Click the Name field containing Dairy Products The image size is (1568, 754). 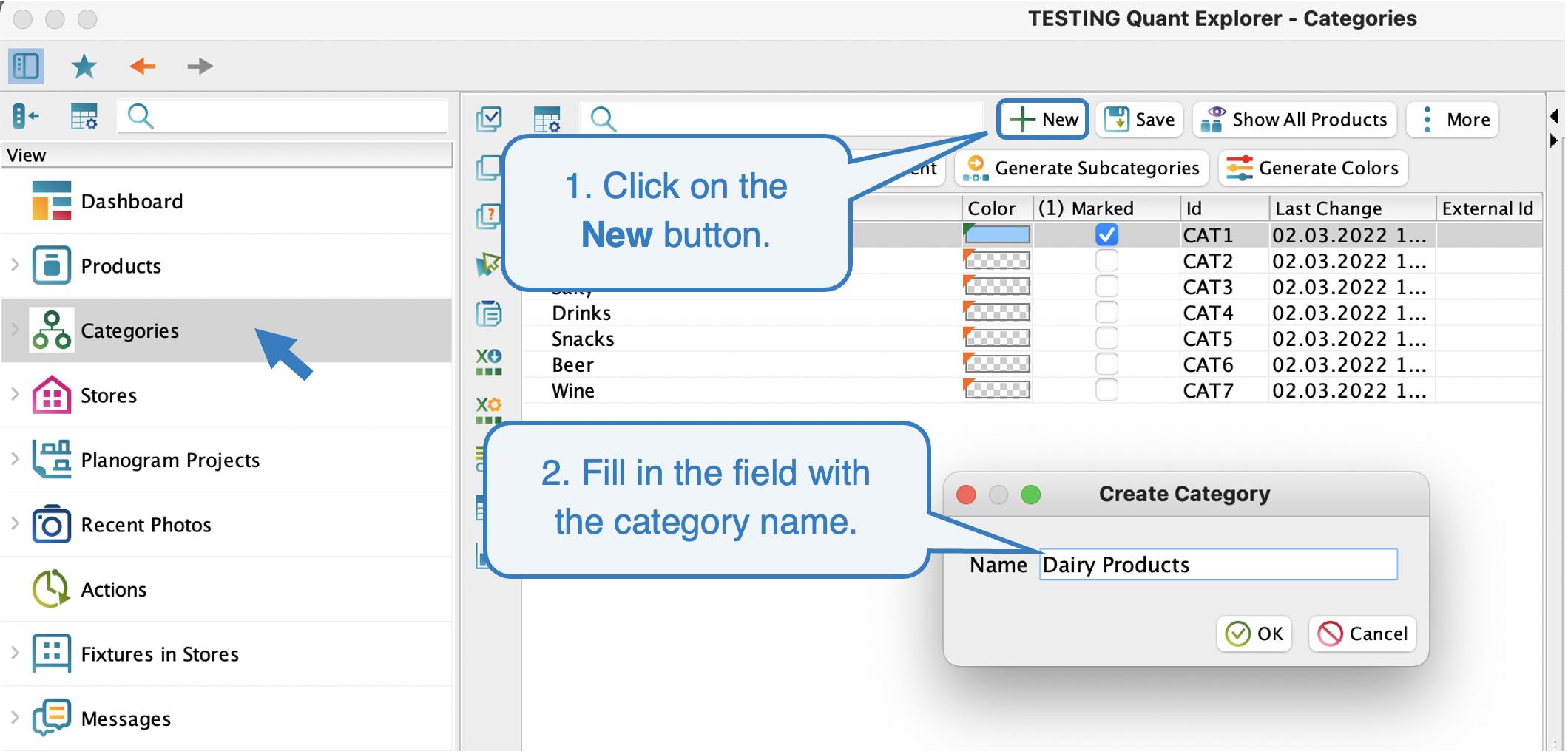click(1218, 565)
